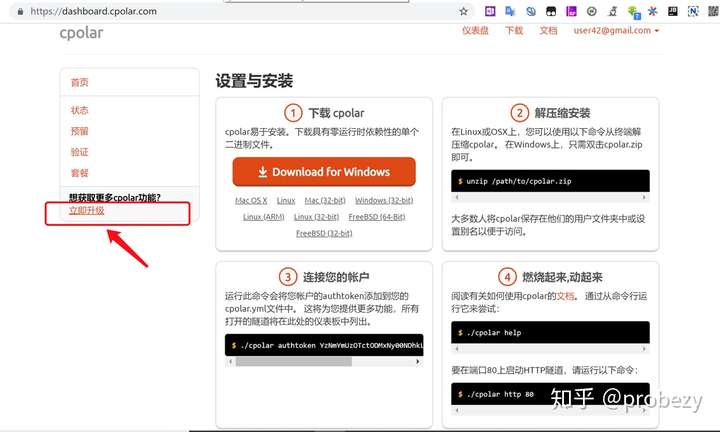This screenshot has height=432, width=720.
Task: Click the cpolar logo
Action: point(81,33)
